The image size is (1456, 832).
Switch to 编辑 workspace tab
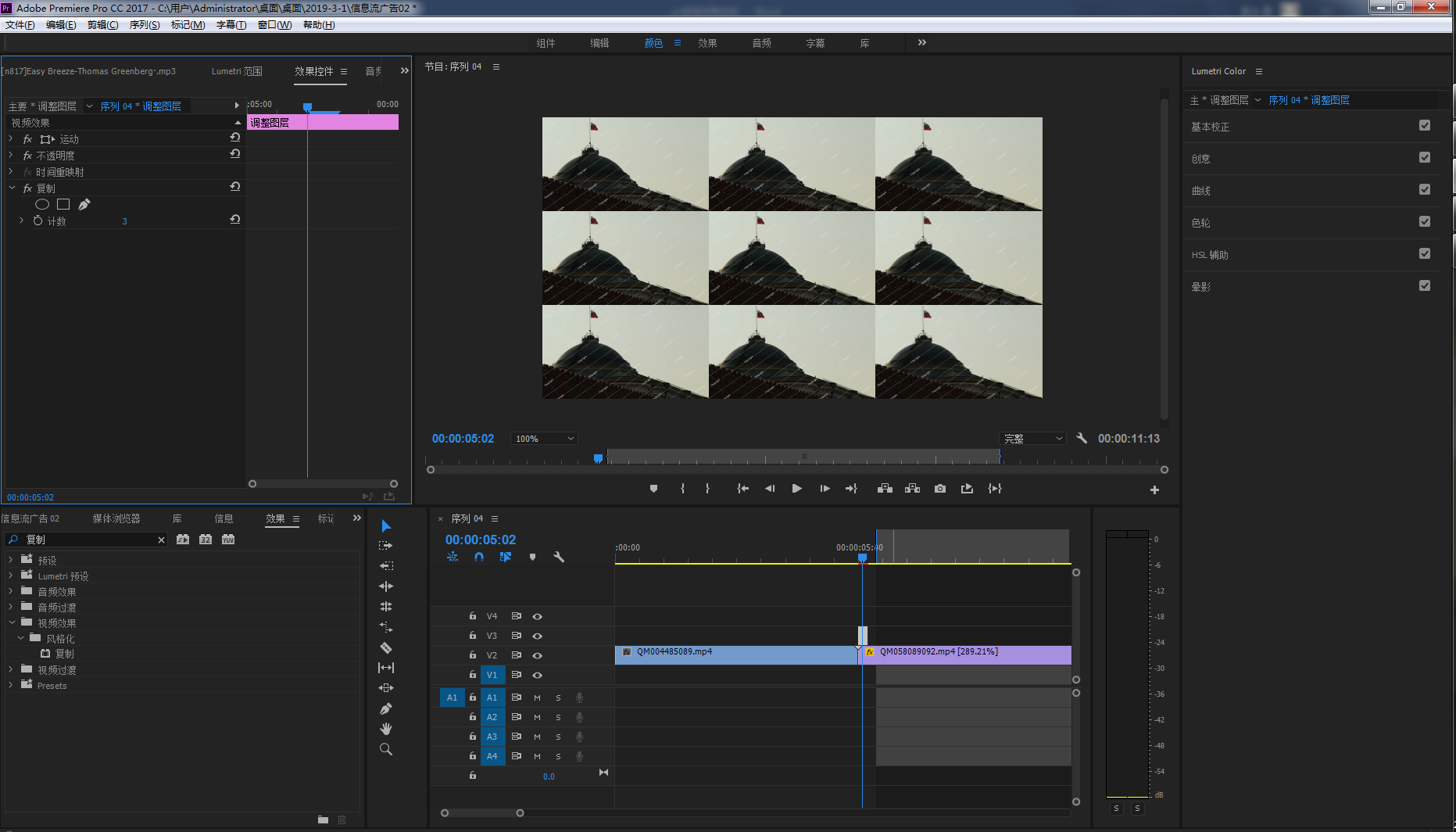[599, 43]
